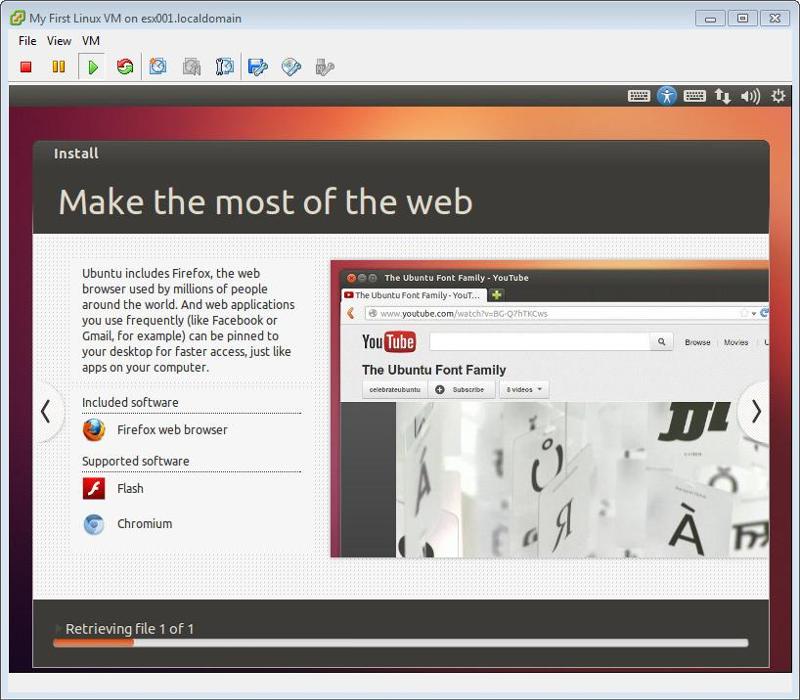Click the YouTube browser screenshot image
Viewport: 800px width, 700px height.
click(549, 409)
